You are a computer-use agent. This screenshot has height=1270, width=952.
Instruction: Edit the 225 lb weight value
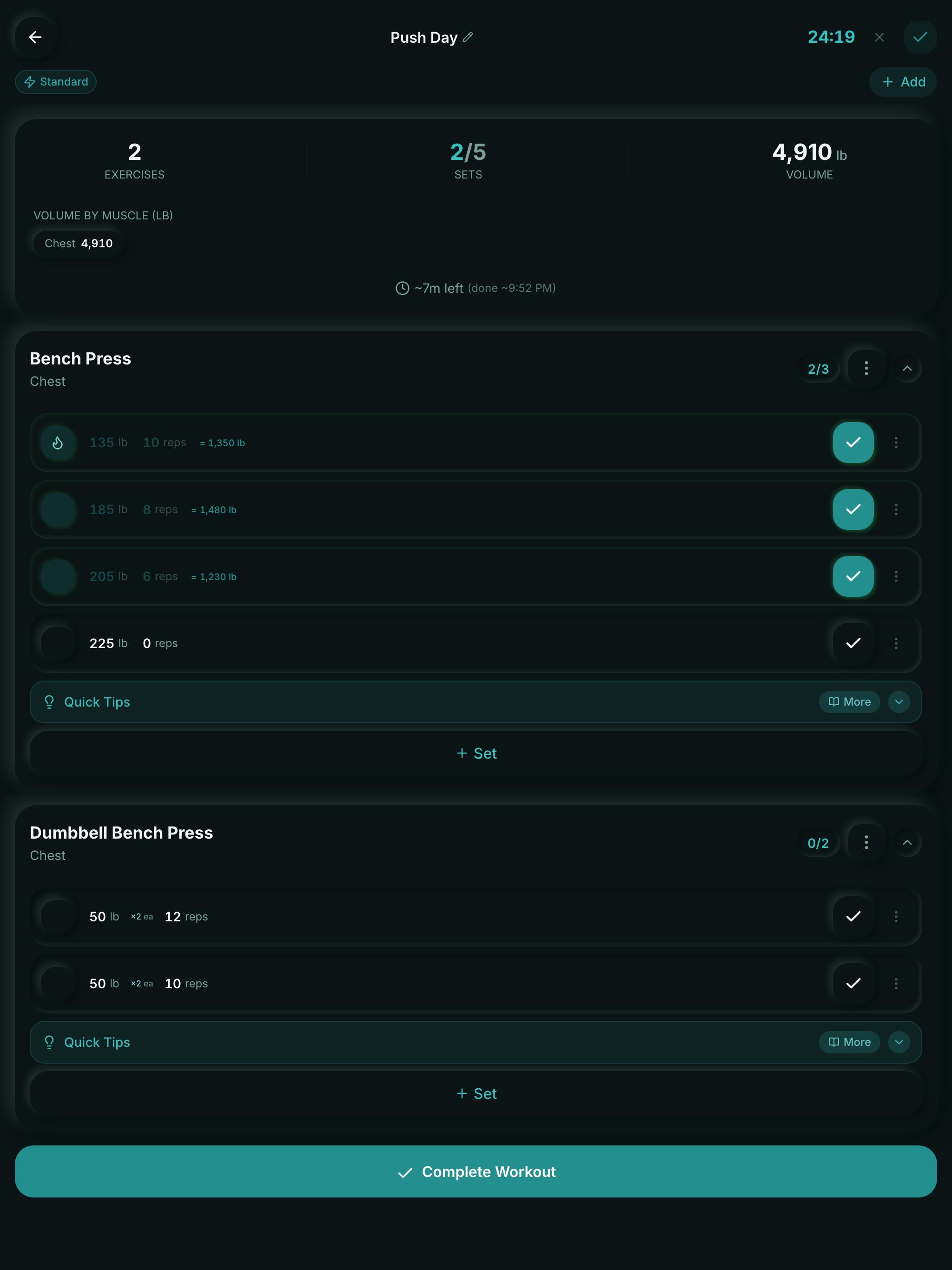(102, 644)
